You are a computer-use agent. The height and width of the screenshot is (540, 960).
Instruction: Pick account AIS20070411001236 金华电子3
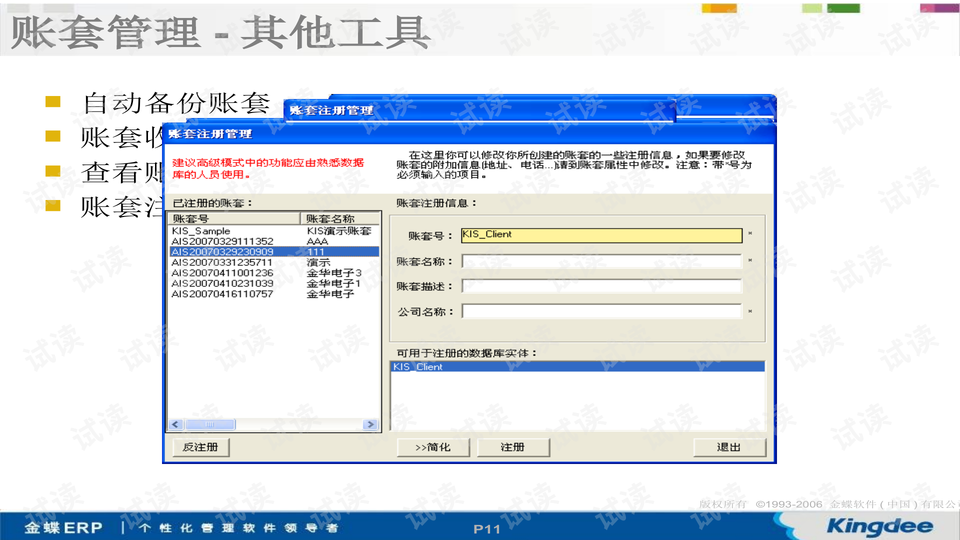tap(222, 273)
